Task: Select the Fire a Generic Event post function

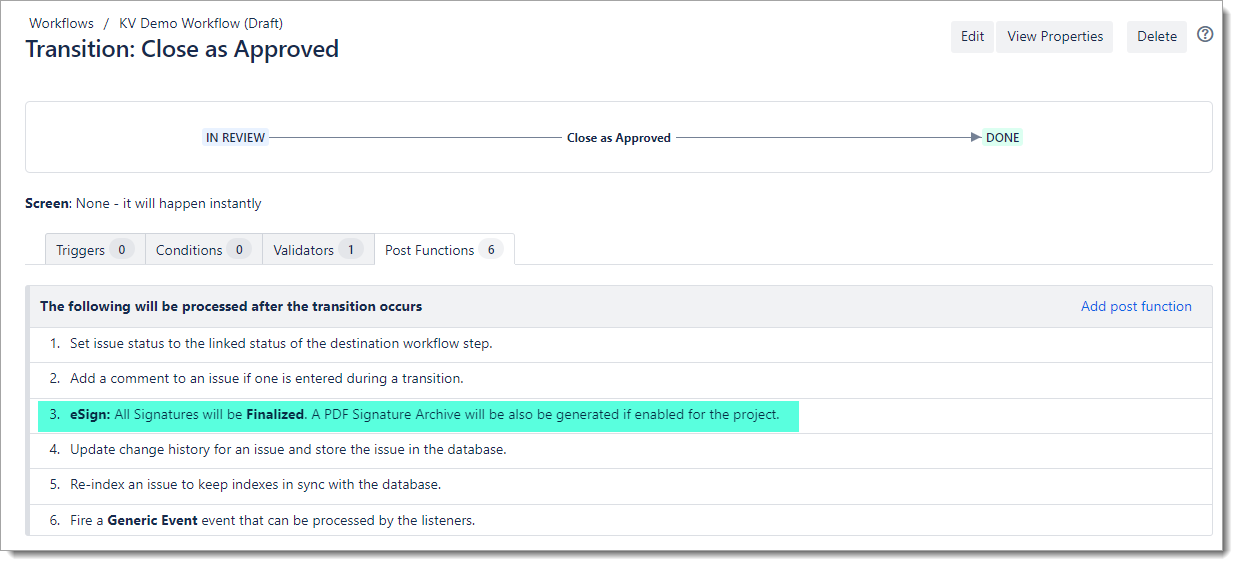Action: pos(272,521)
